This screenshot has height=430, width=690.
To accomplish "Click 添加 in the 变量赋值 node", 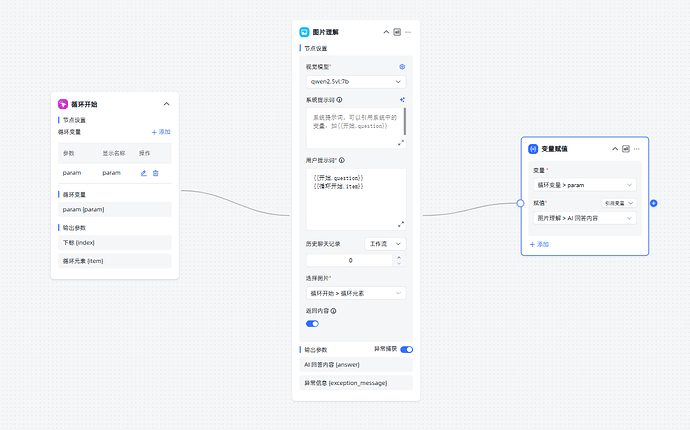I will pos(539,244).
